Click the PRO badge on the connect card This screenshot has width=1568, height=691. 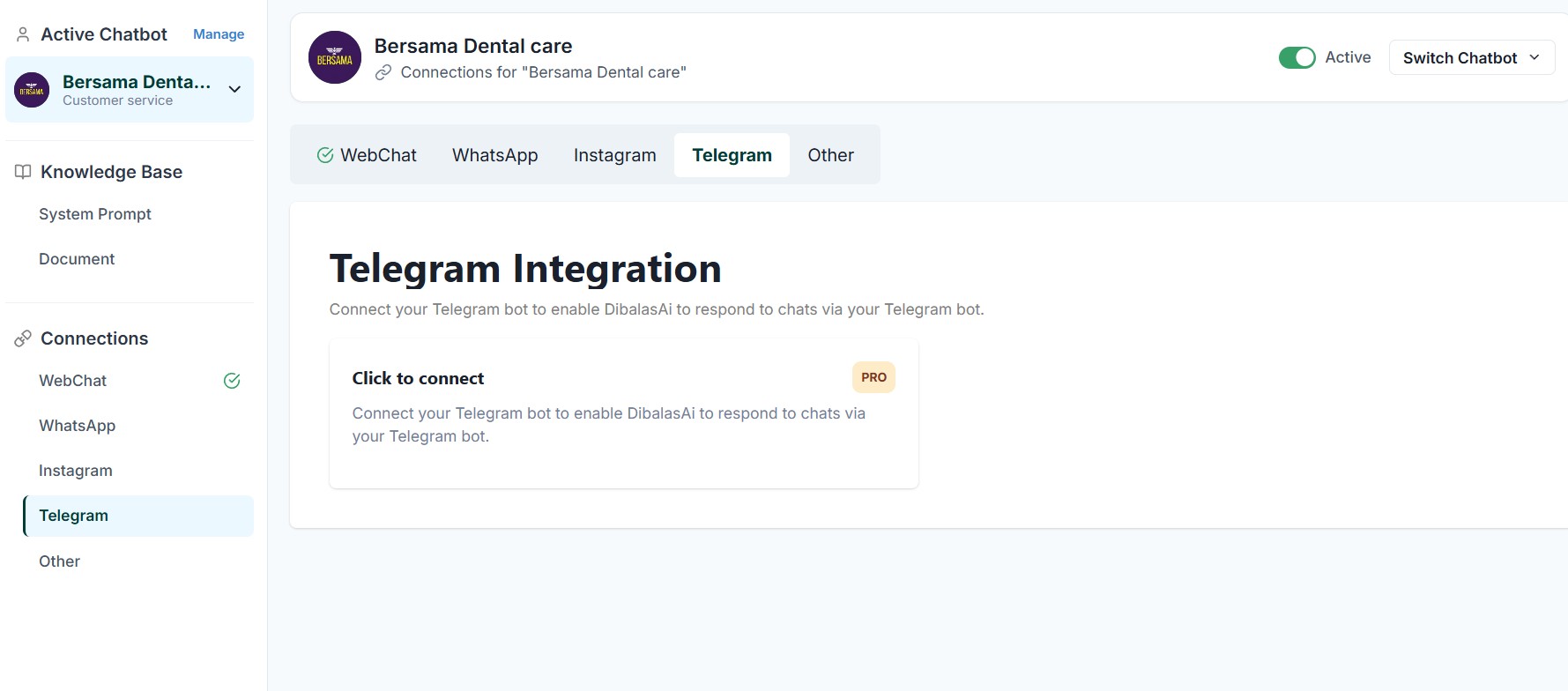point(873,377)
